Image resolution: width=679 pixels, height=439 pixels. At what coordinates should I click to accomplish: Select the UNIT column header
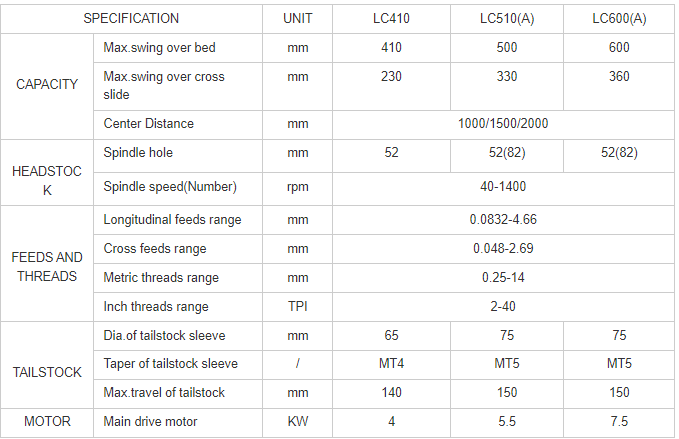point(297,18)
